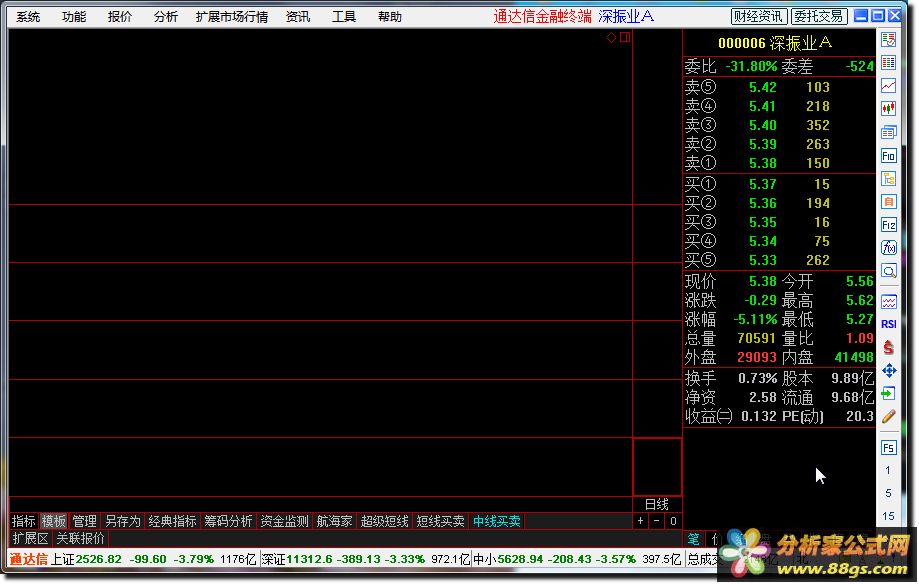This screenshot has height=584, width=919.
Task: Click the orange 自 self-selected stocks icon
Action: coord(889,202)
